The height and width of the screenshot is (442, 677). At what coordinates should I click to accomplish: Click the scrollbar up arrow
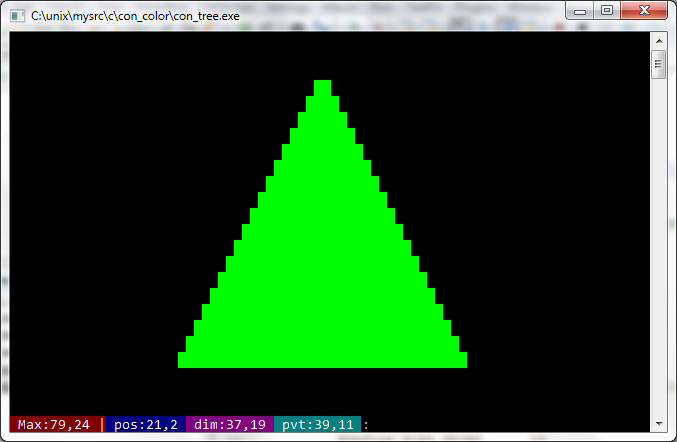[659, 41]
